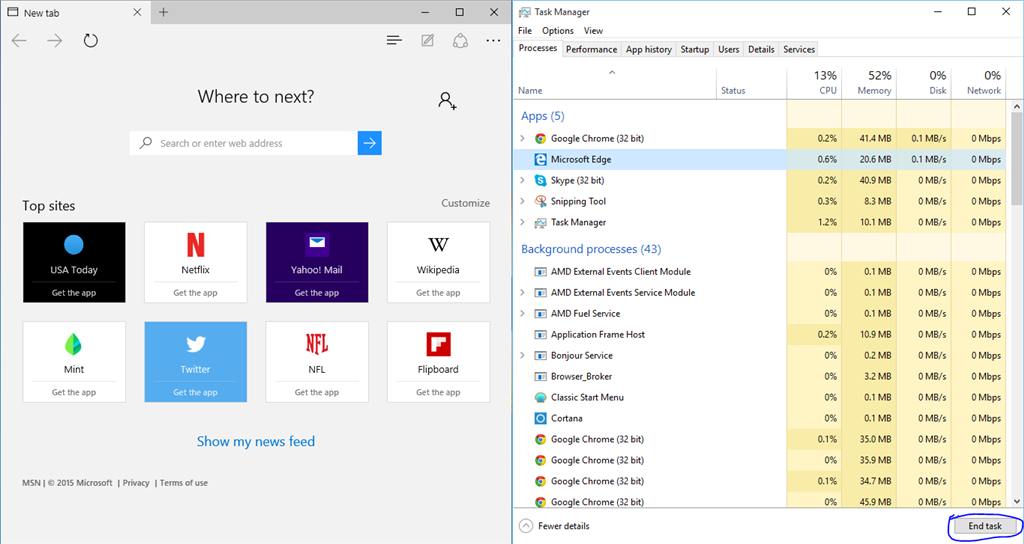Viewport: 1024px width, 544px height.
Task: Go back in Edge browser
Action: coord(20,40)
